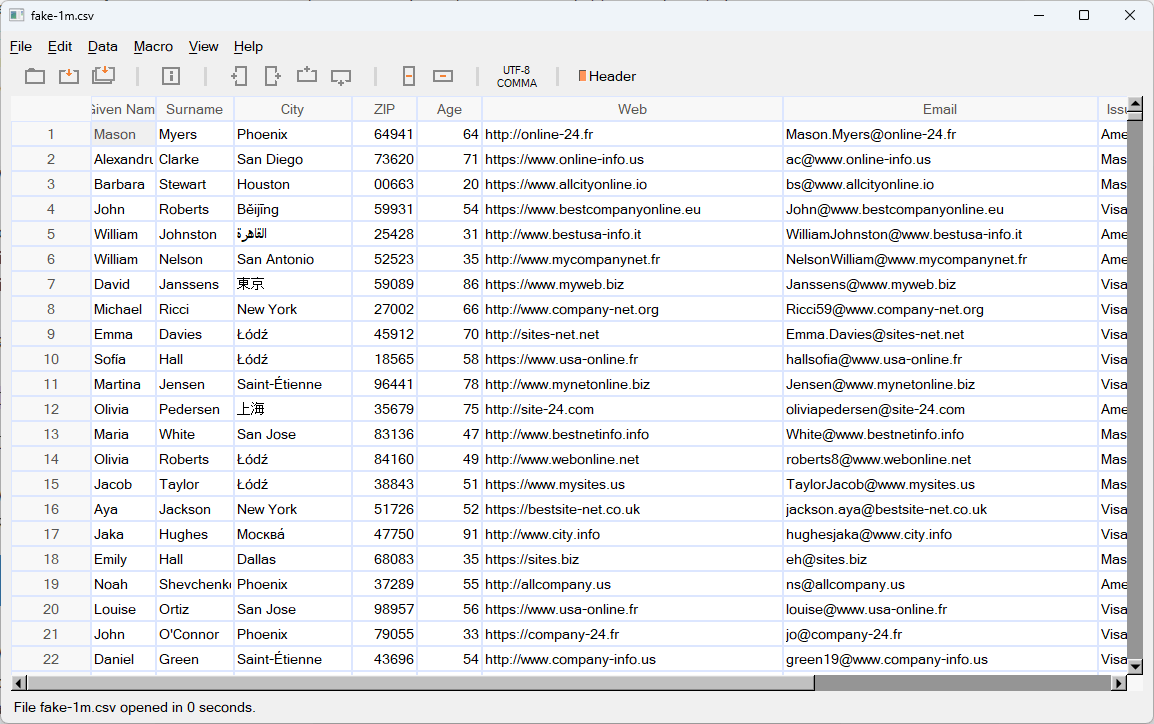Insert a row above using toolbar
Viewport: 1154px width, 724px height.
coord(307,76)
